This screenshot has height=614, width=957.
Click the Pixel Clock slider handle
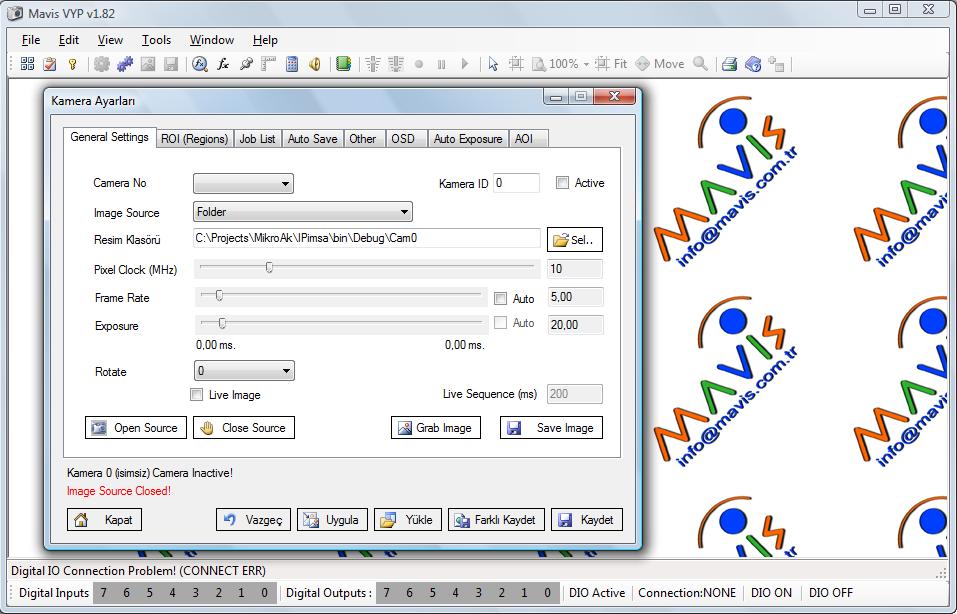(x=269, y=267)
